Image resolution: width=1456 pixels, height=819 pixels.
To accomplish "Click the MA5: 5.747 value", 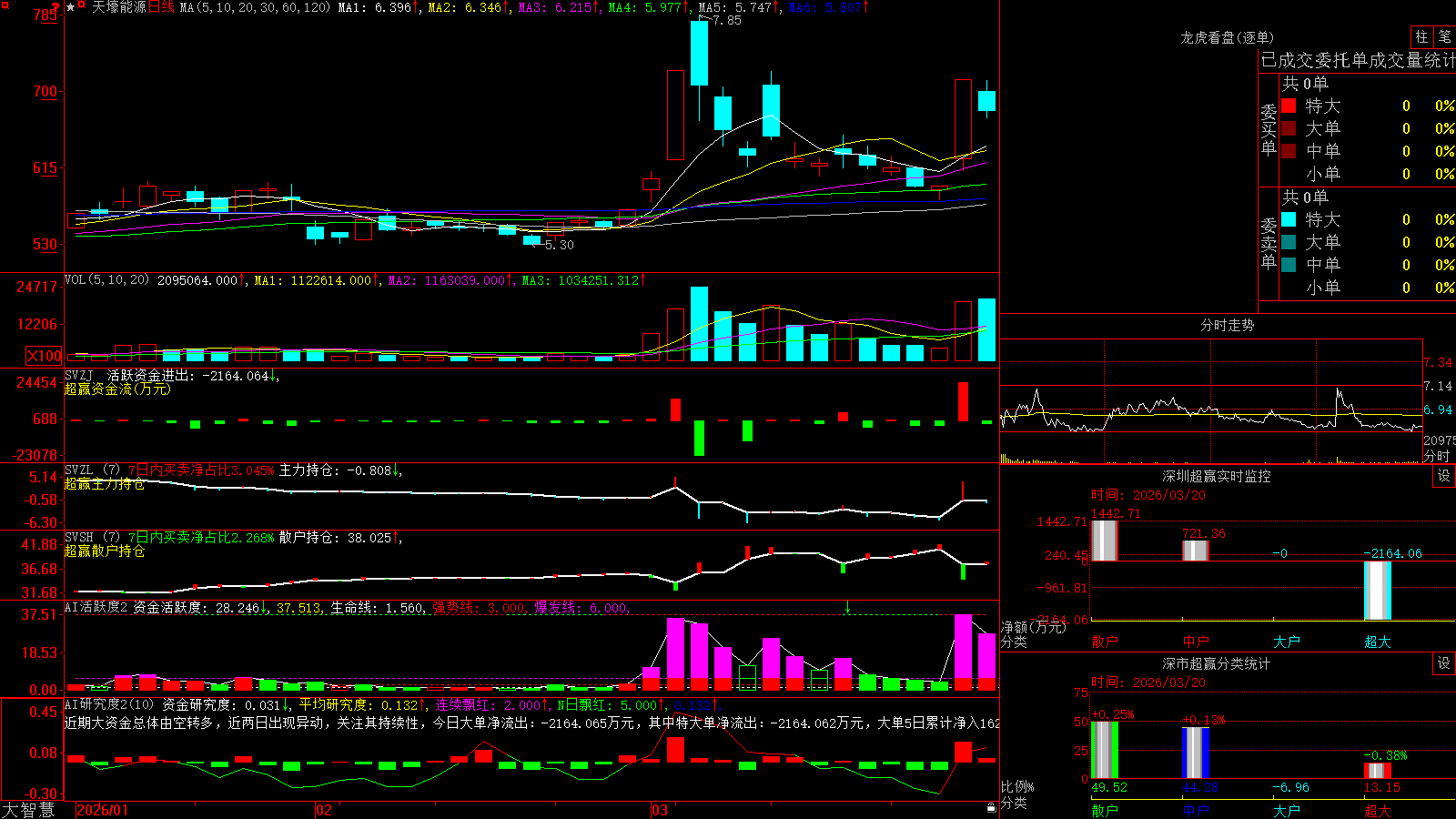I will point(739,7).
